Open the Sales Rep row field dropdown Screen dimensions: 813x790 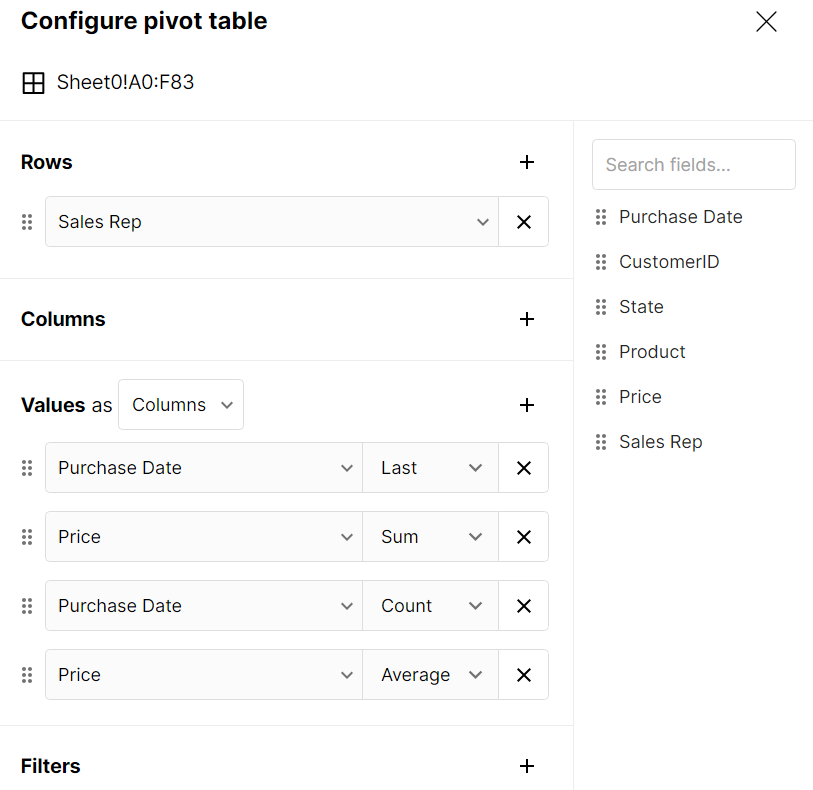click(483, 221)
